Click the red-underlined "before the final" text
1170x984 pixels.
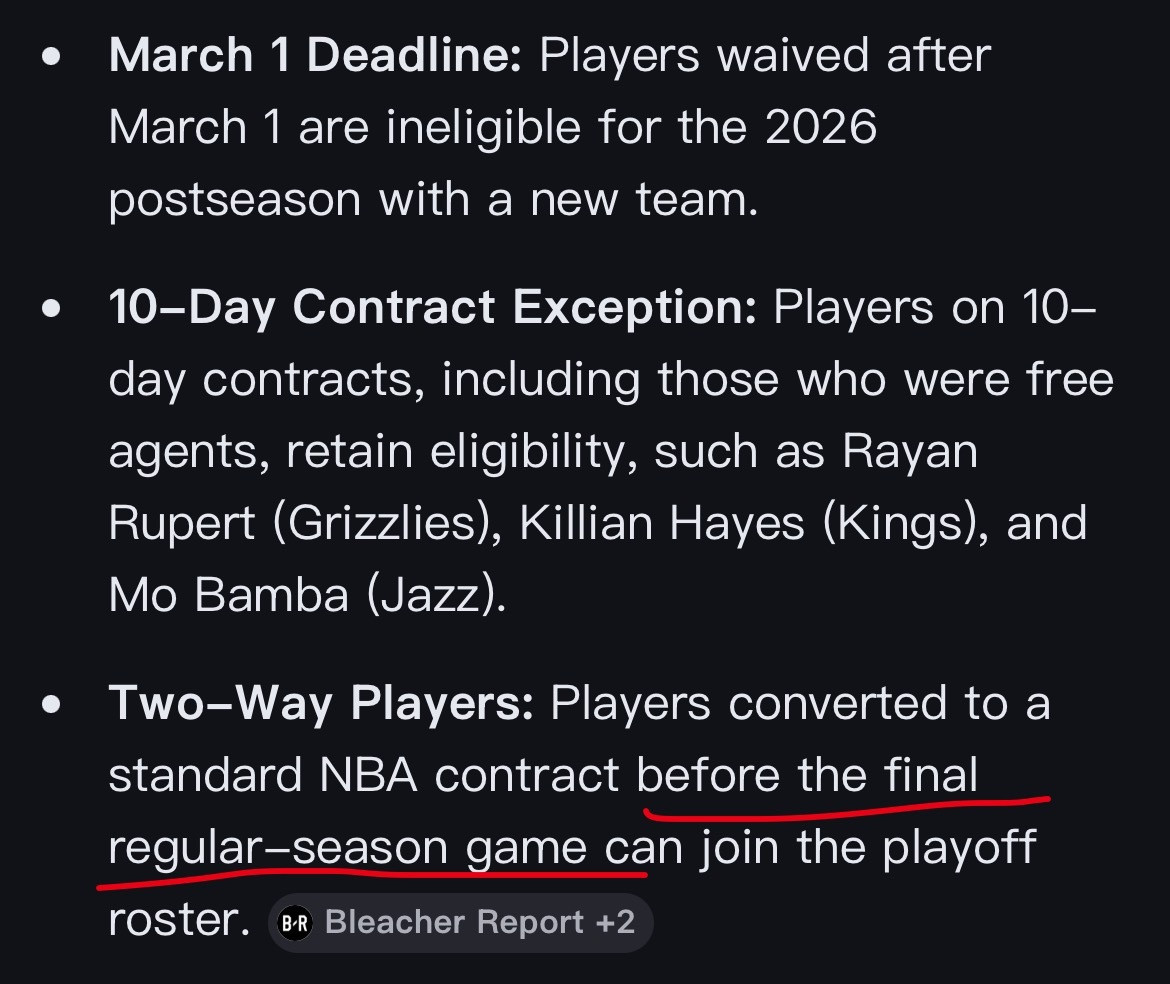click(x=808, y=776)
